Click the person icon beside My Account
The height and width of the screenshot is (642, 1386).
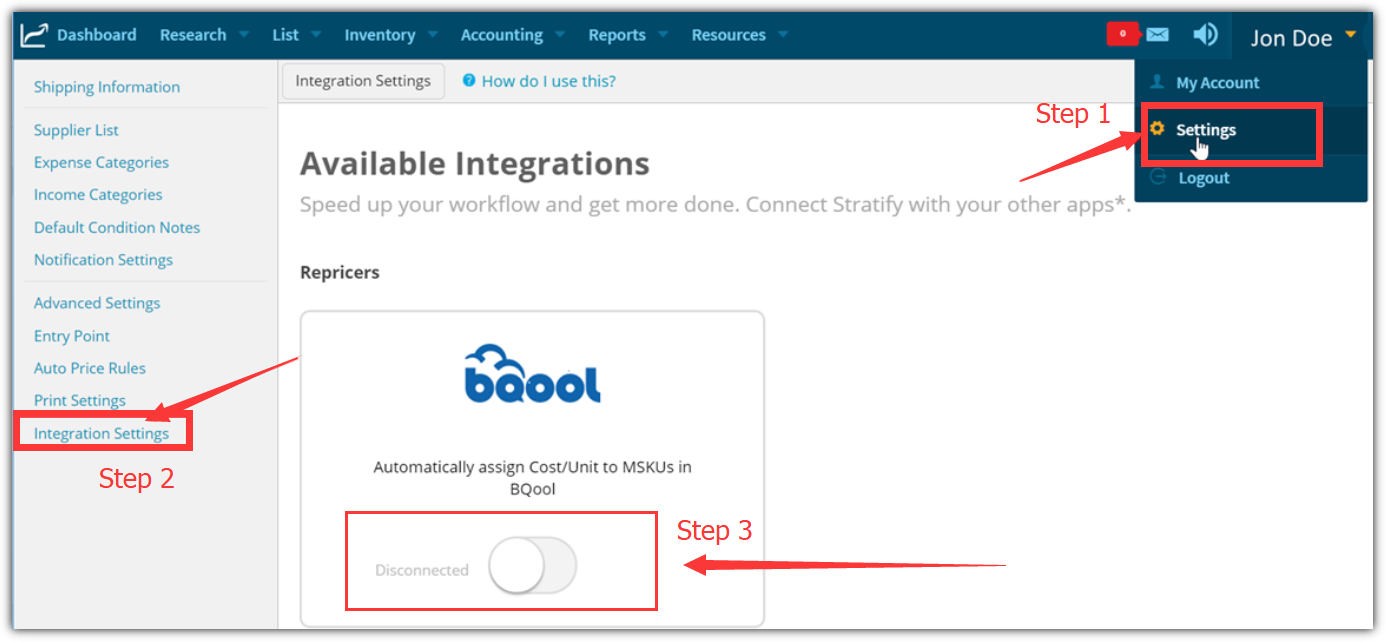[1157, 82]
